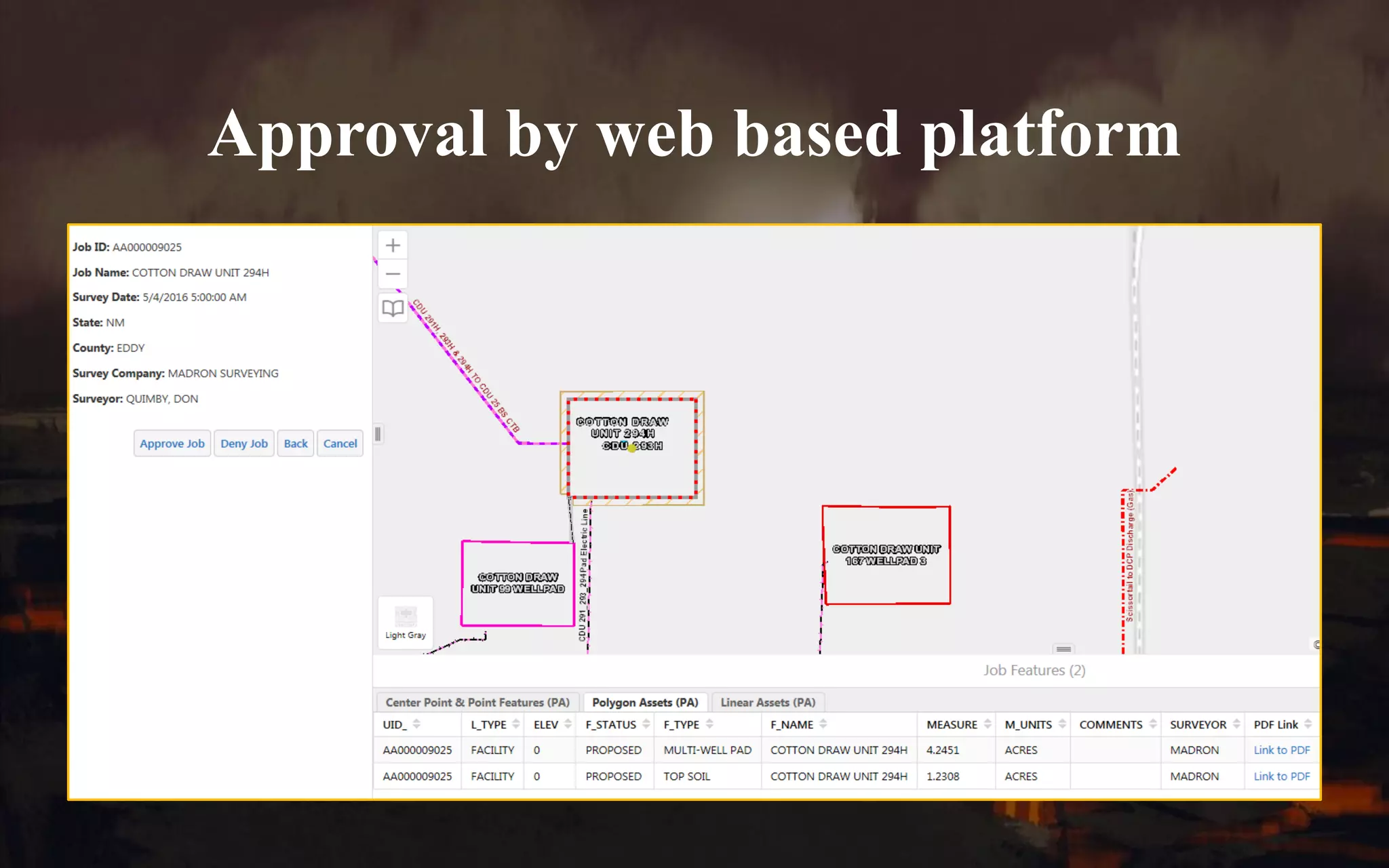1389x868 pixels.
Task: Switch to the Linear Assets (PA) tab
Action: (x=768, y=703)
